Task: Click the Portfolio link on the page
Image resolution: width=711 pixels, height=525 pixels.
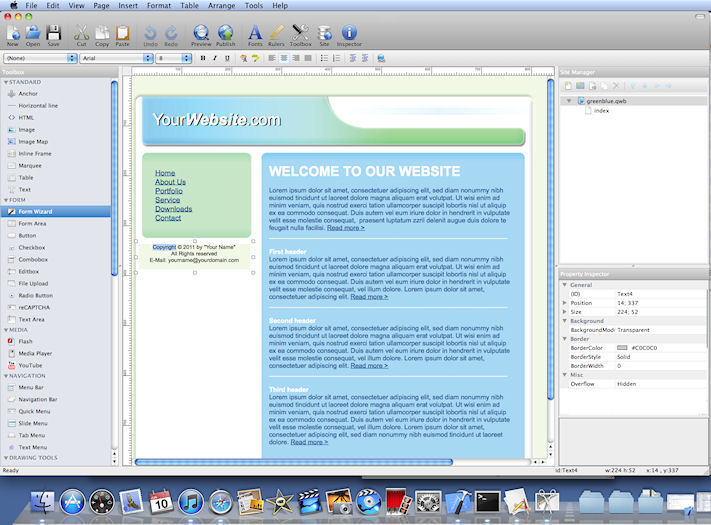Action: tap(169, 191)
